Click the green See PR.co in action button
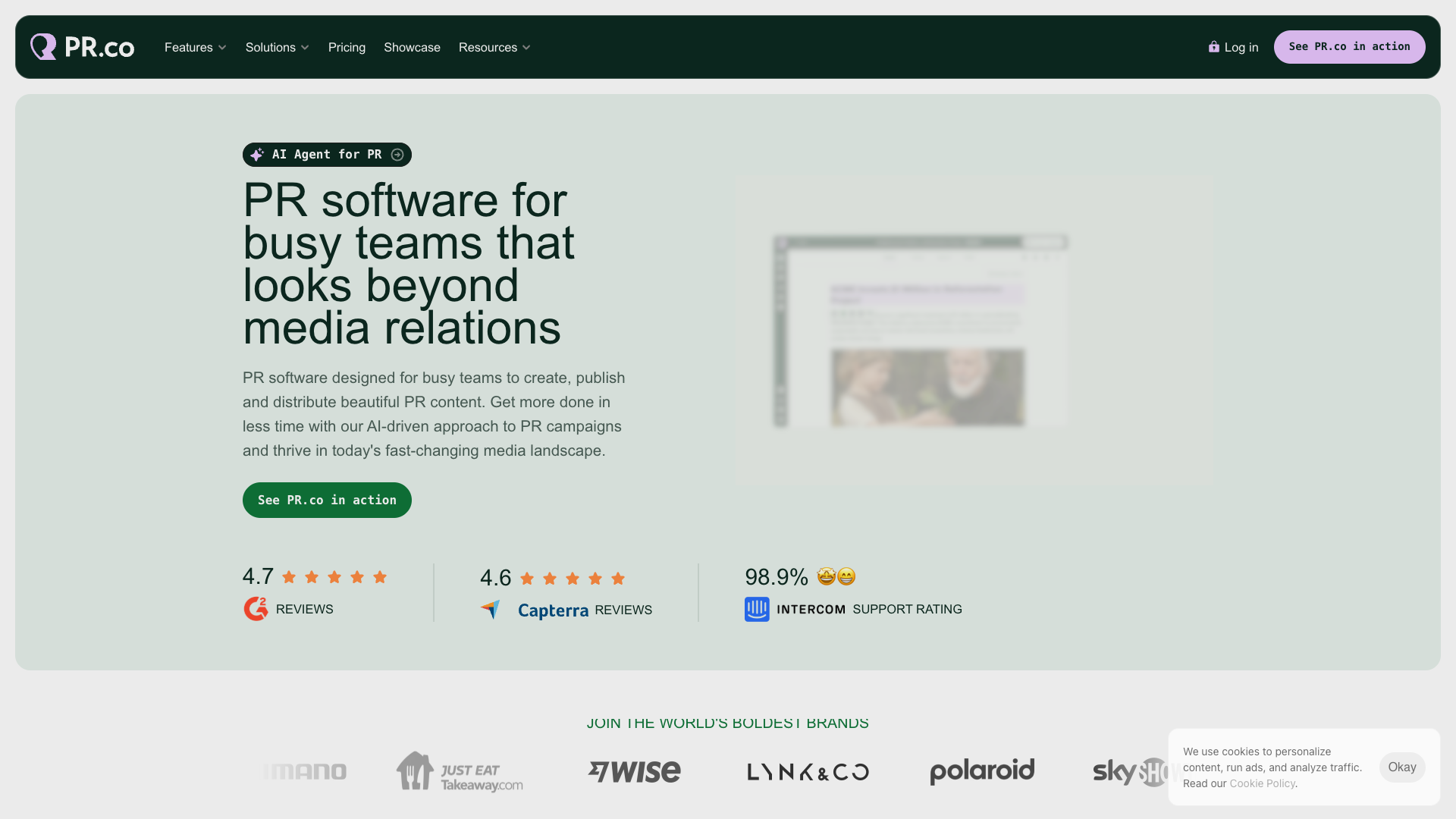 (327, 500)
